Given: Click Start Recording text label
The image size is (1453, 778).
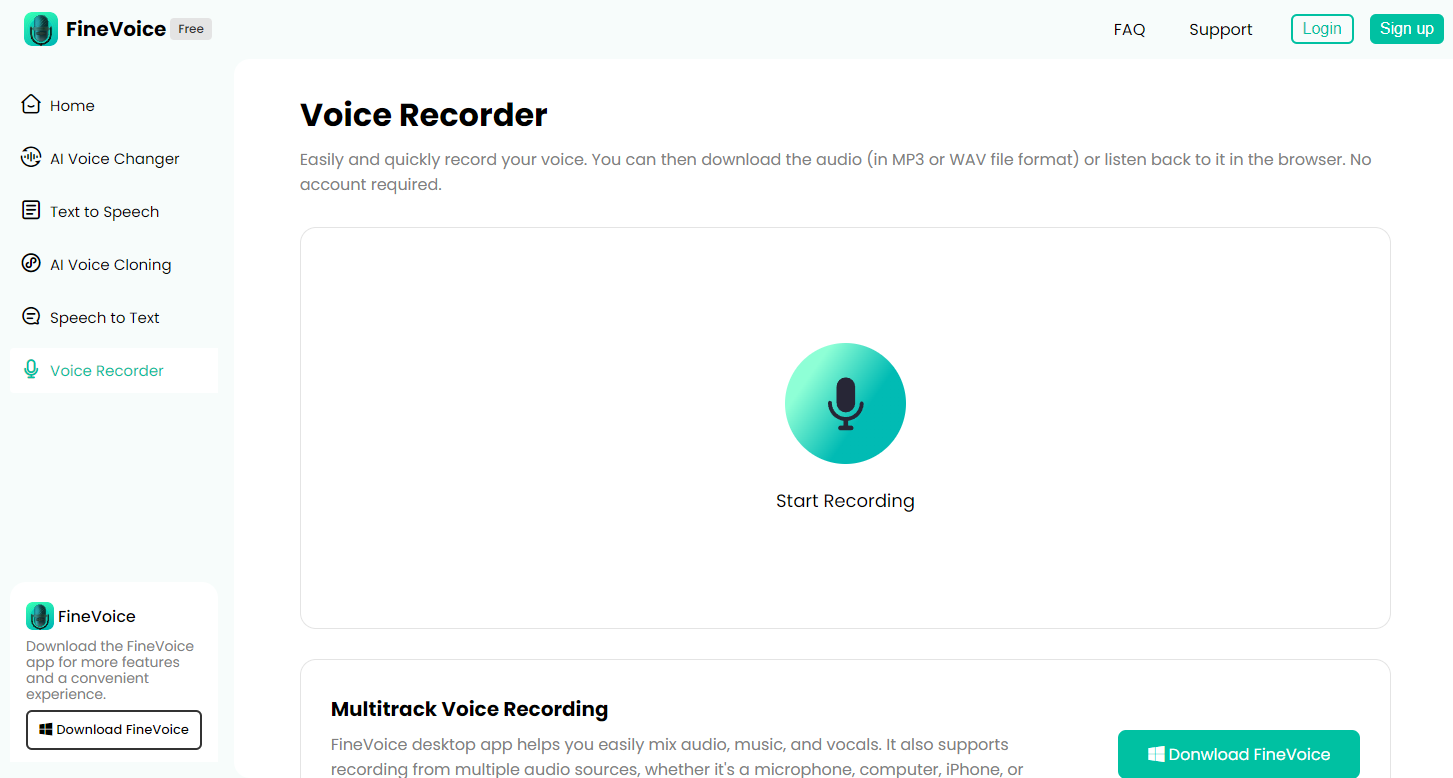Looking at the screenshot, I should (845, 500).
